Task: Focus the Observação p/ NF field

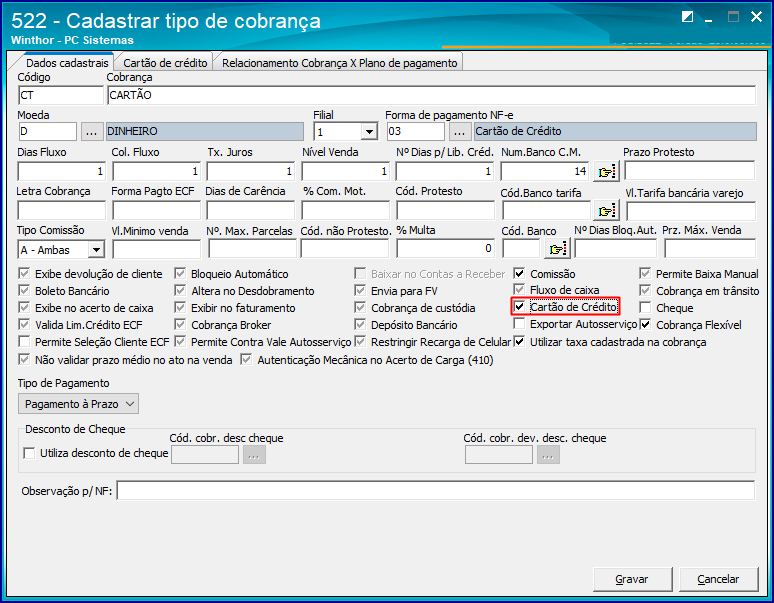Action: pyautogui.click(x=436, y=490)
